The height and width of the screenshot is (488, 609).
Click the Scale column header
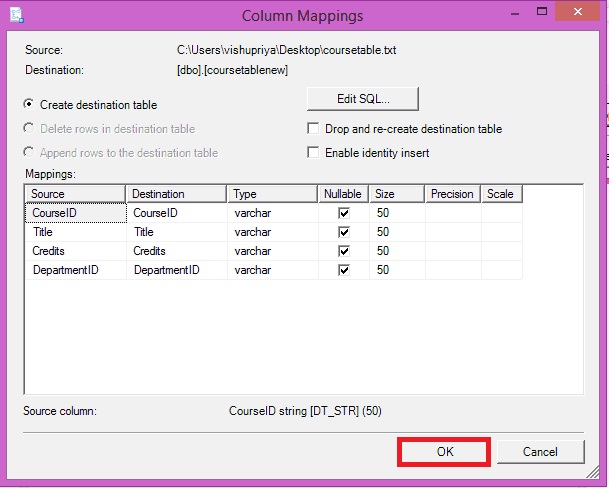tap(502, 194)
